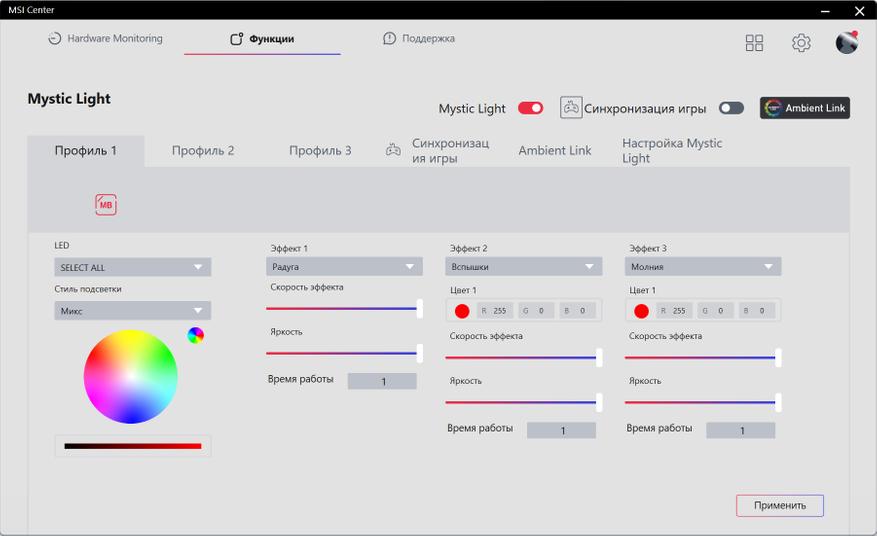Switch to Профиль 2 tab
Image resolution: width=877 pixels, height=536 pixels.
[203, 151]
